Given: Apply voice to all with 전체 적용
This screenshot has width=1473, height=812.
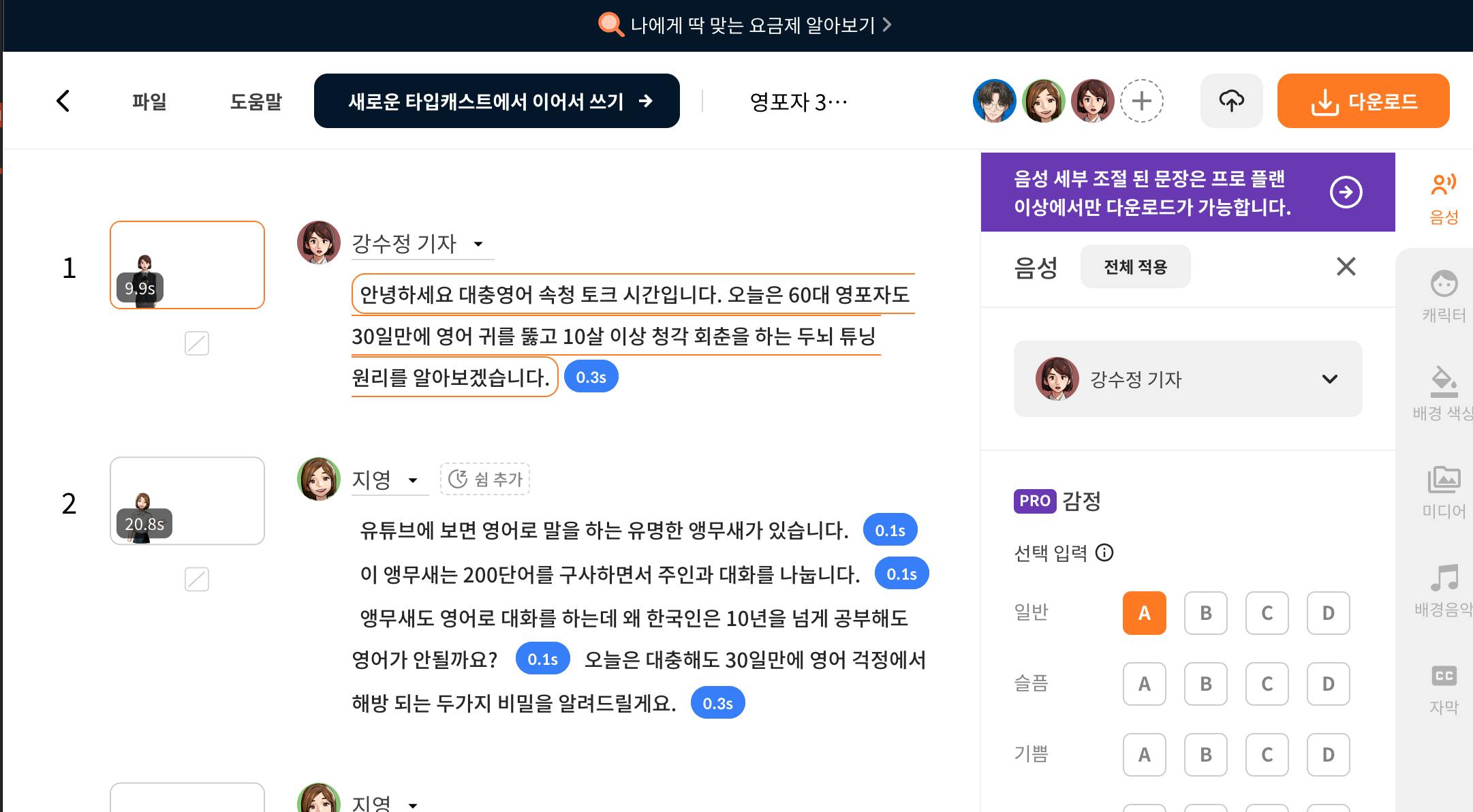Looking at the screenshot, I should tap(1135, 266).
